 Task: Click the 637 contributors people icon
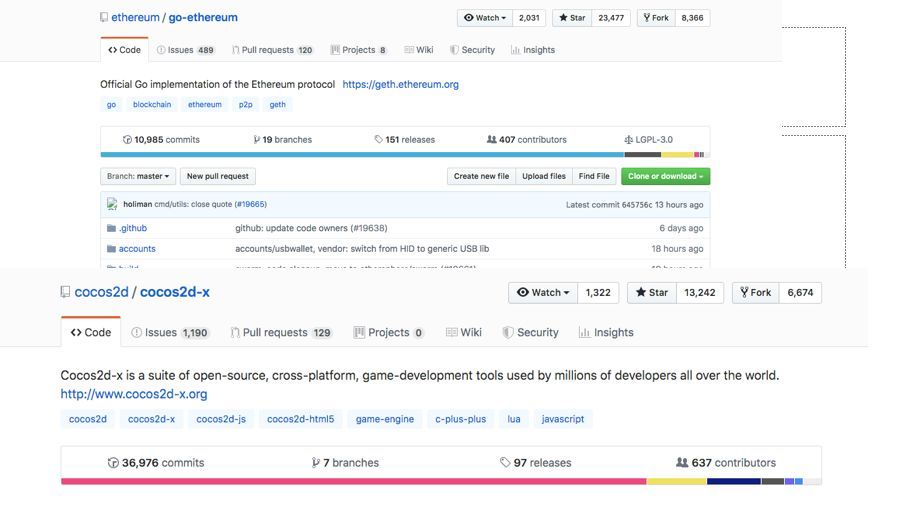(682, 463)
